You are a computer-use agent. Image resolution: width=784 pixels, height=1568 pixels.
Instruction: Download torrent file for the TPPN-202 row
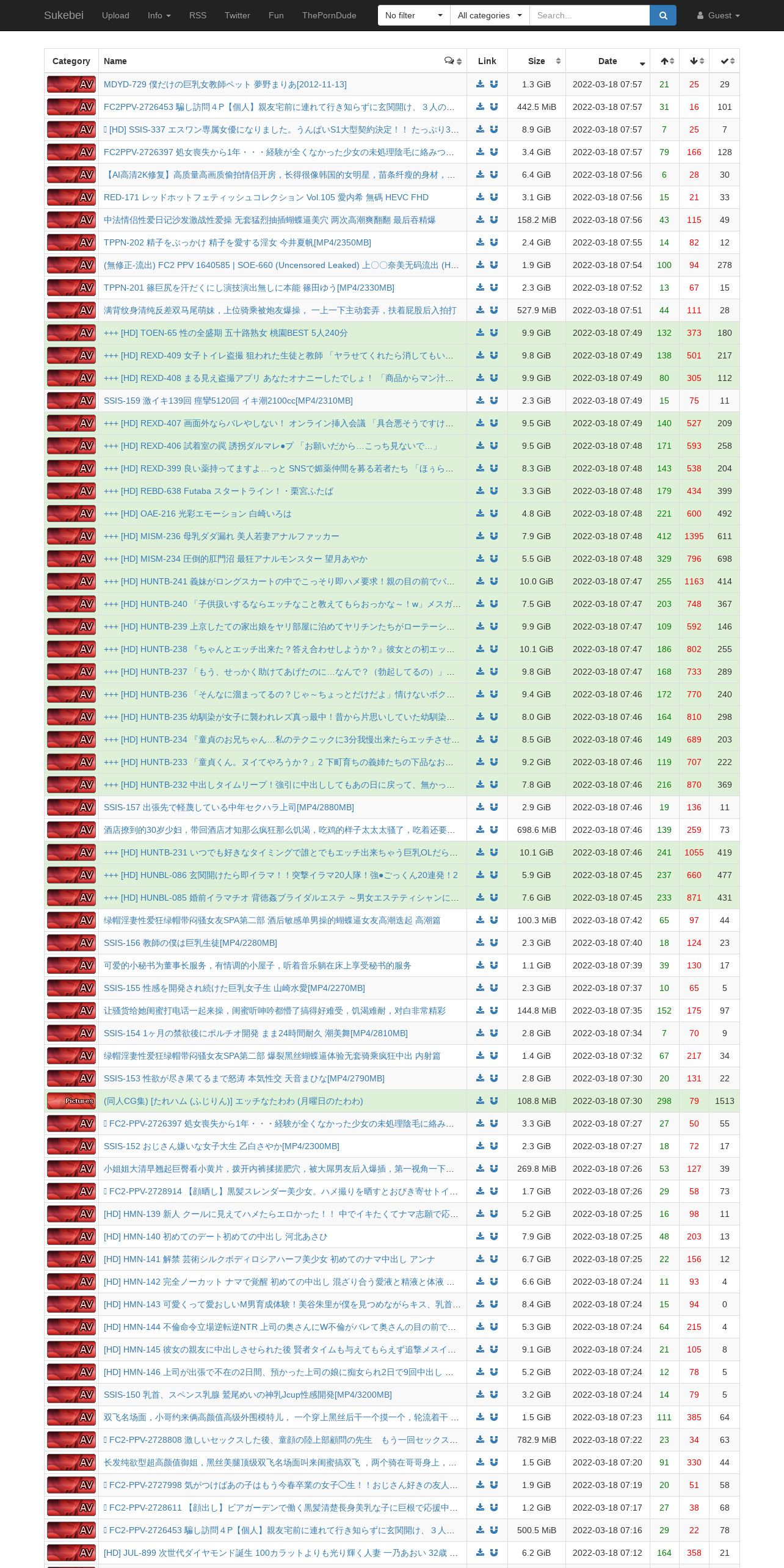[x=481, y=242]
